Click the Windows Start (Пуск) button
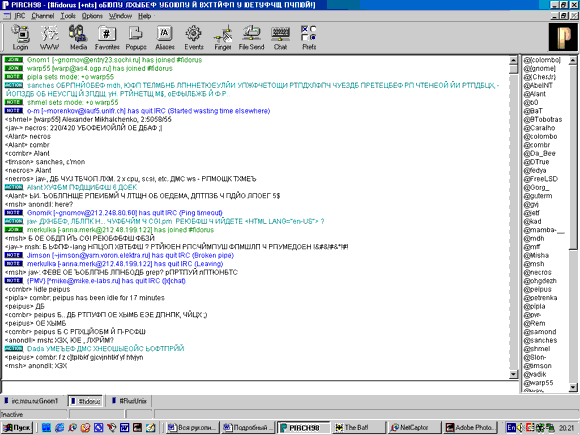Screen dimensions: 580x435 click(17, 428)
